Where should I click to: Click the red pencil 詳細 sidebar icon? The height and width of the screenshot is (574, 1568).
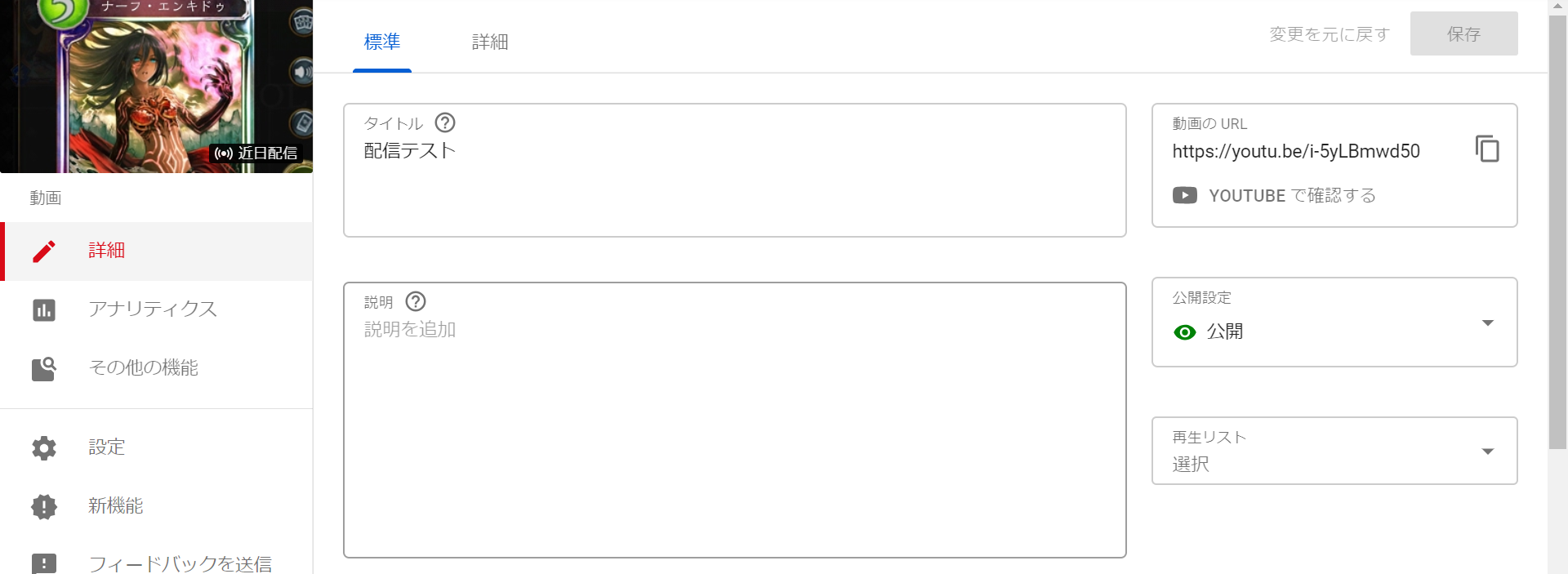tap(44, 251)
